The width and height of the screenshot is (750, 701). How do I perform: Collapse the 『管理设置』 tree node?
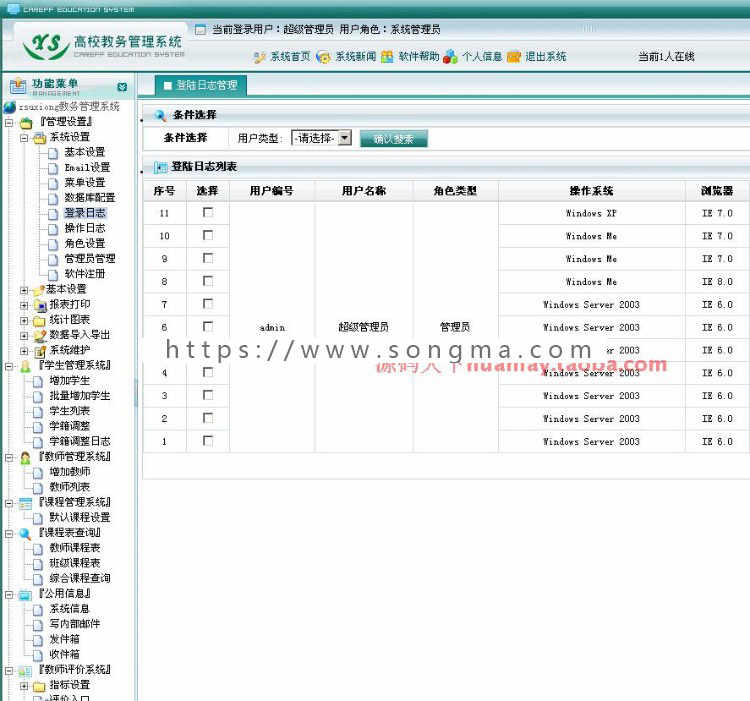9,123
